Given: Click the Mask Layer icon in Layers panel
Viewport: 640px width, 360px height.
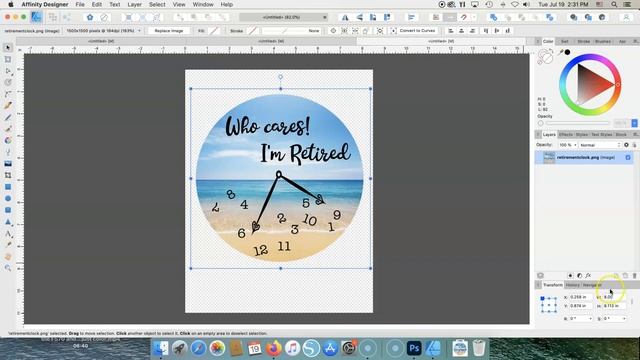Looking at the screenshot, I should (x=570, y=276).
